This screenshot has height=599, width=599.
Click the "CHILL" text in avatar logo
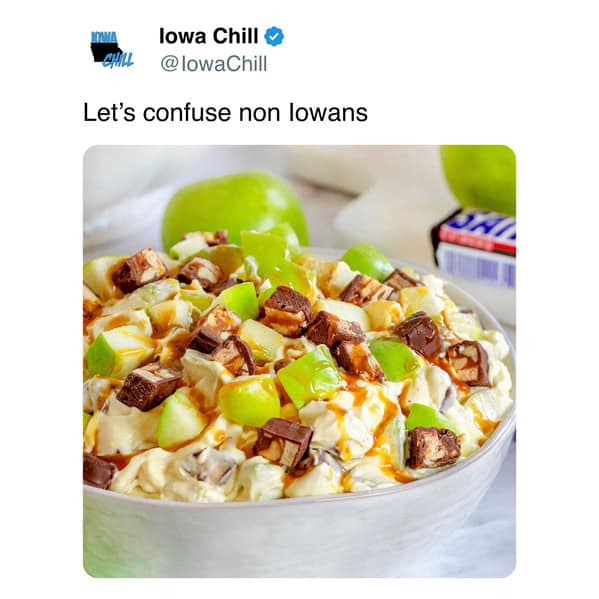click(118, 60)
